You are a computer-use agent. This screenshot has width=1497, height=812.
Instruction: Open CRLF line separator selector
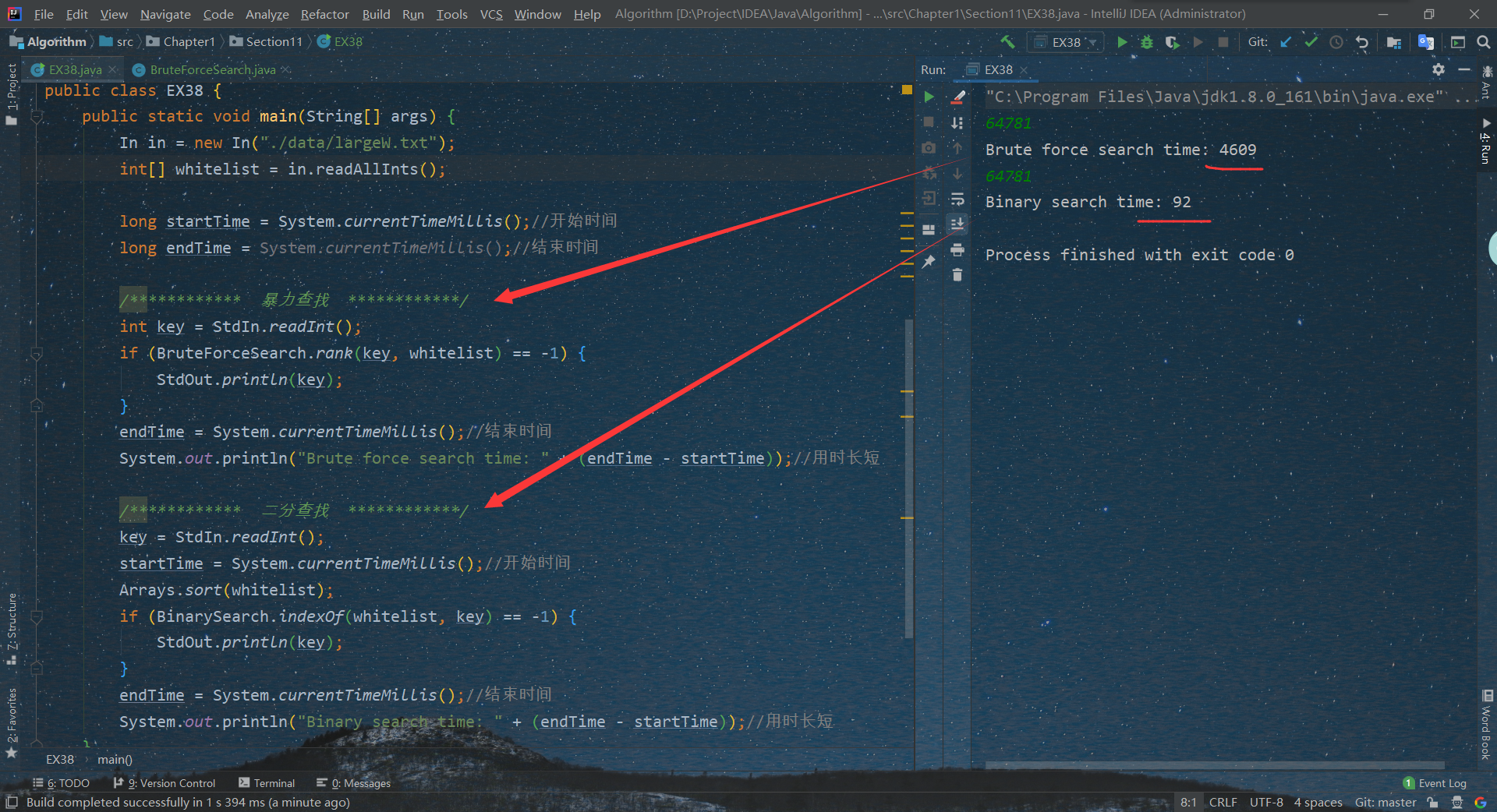[x=1223, y=803]
